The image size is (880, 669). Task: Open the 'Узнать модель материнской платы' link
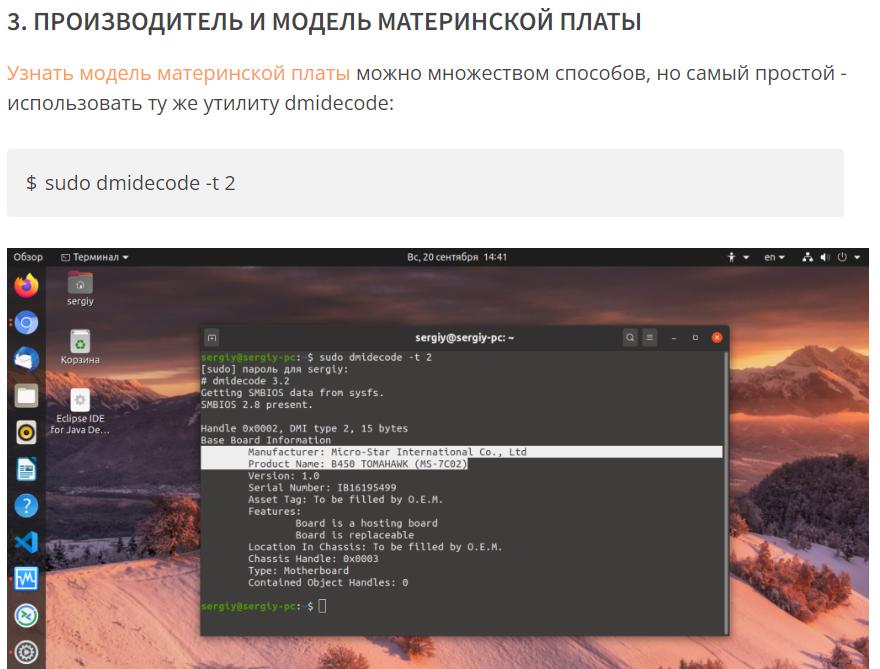[178, 74]
